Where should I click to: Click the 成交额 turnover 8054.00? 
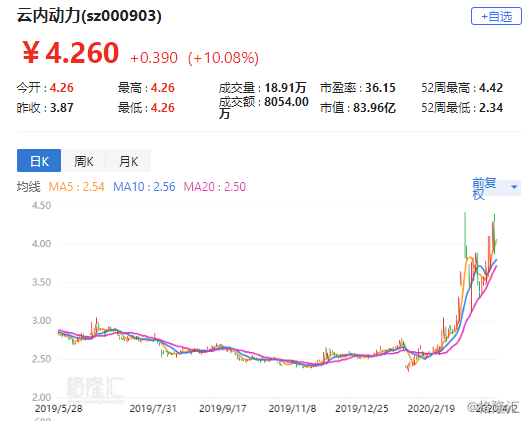pos(286,101)
